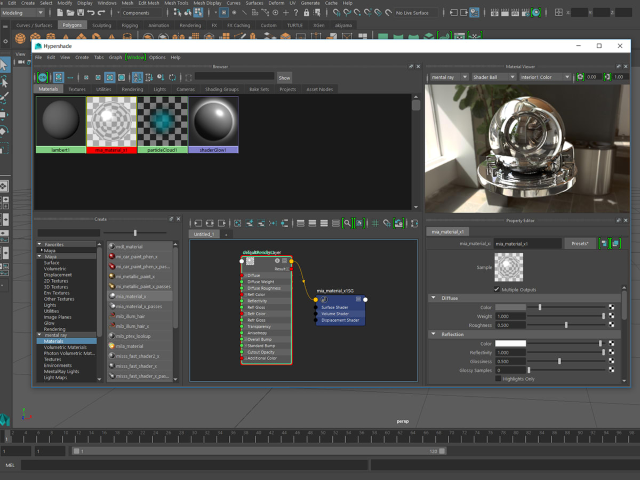
Task: Click the mia_material_x entry in Create list
Action: [139, 296]
